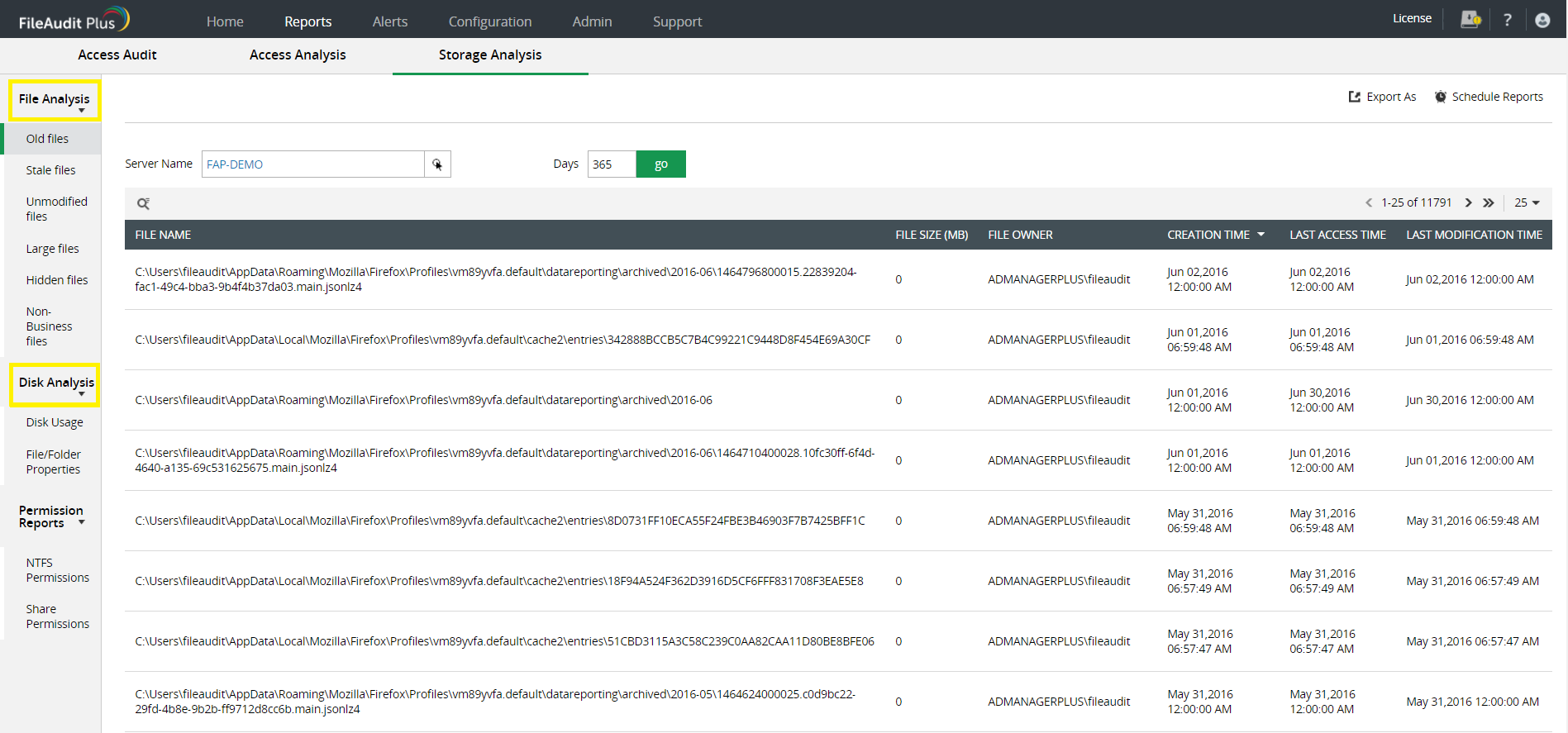Sort by Creation Time column arrow
The height and width of the screenshot is (733, 1568).
(1261, 235)
